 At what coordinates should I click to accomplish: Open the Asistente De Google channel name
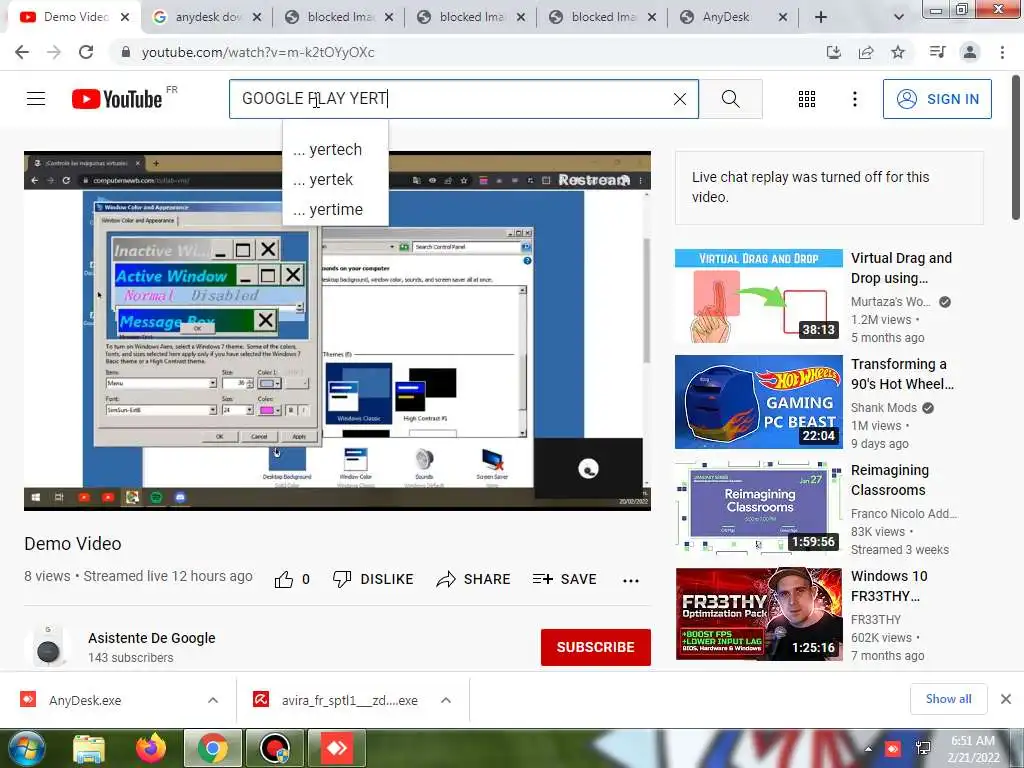[152, 638]
